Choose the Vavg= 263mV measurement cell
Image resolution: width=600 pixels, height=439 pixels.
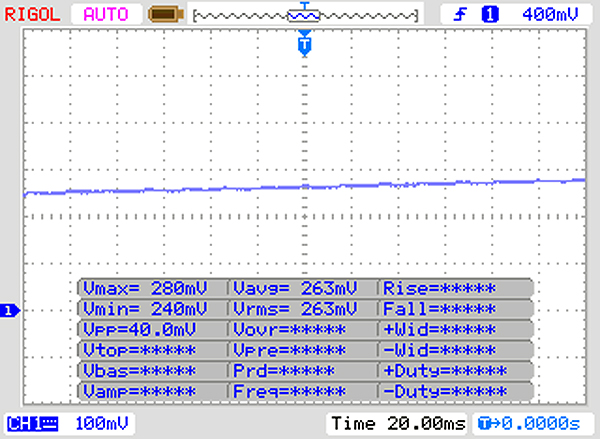click(301, 288)
